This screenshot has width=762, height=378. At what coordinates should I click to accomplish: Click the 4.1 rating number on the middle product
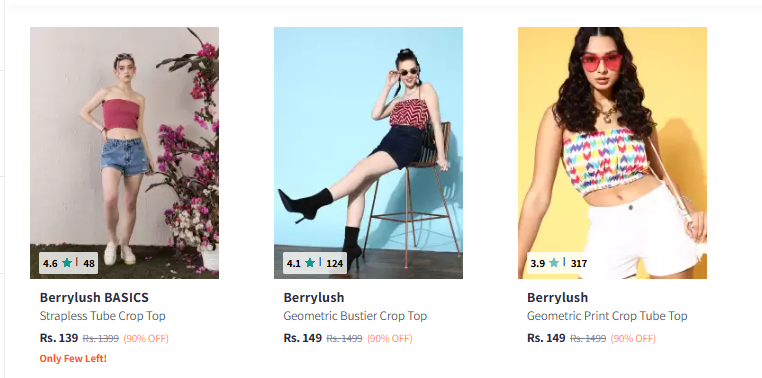[x=294, y=263]
